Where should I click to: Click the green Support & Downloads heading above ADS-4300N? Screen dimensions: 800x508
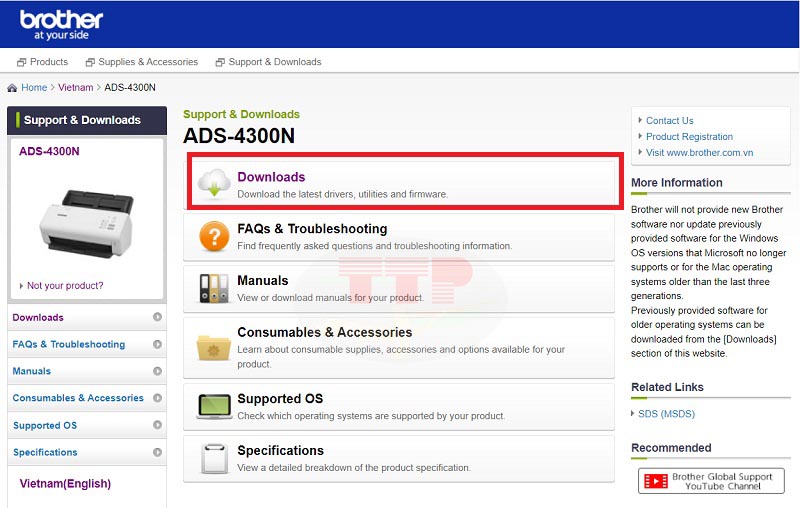point(241,114)
